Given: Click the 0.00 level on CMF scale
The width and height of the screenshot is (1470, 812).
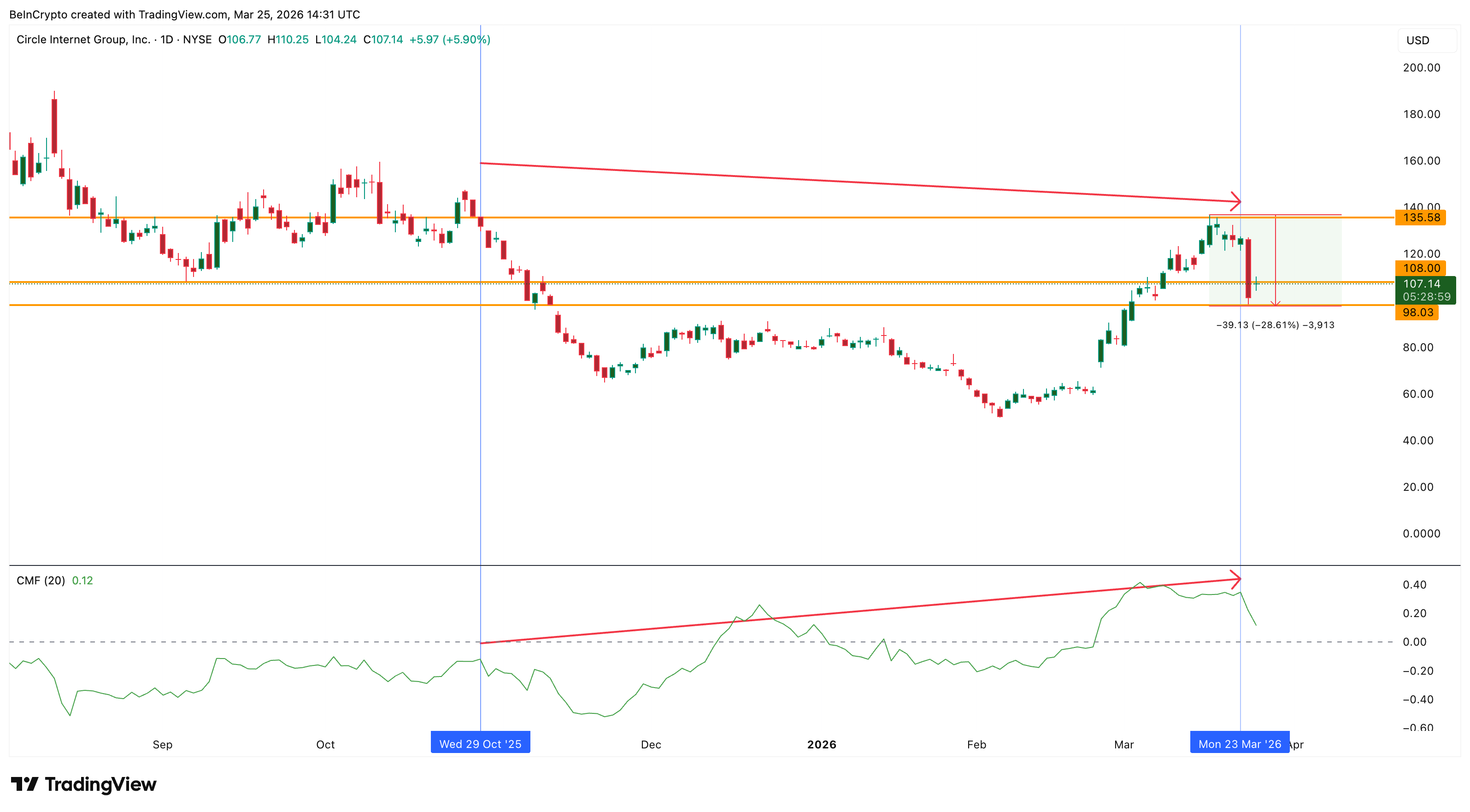Looking at the screenshot, I should 1414,642.
